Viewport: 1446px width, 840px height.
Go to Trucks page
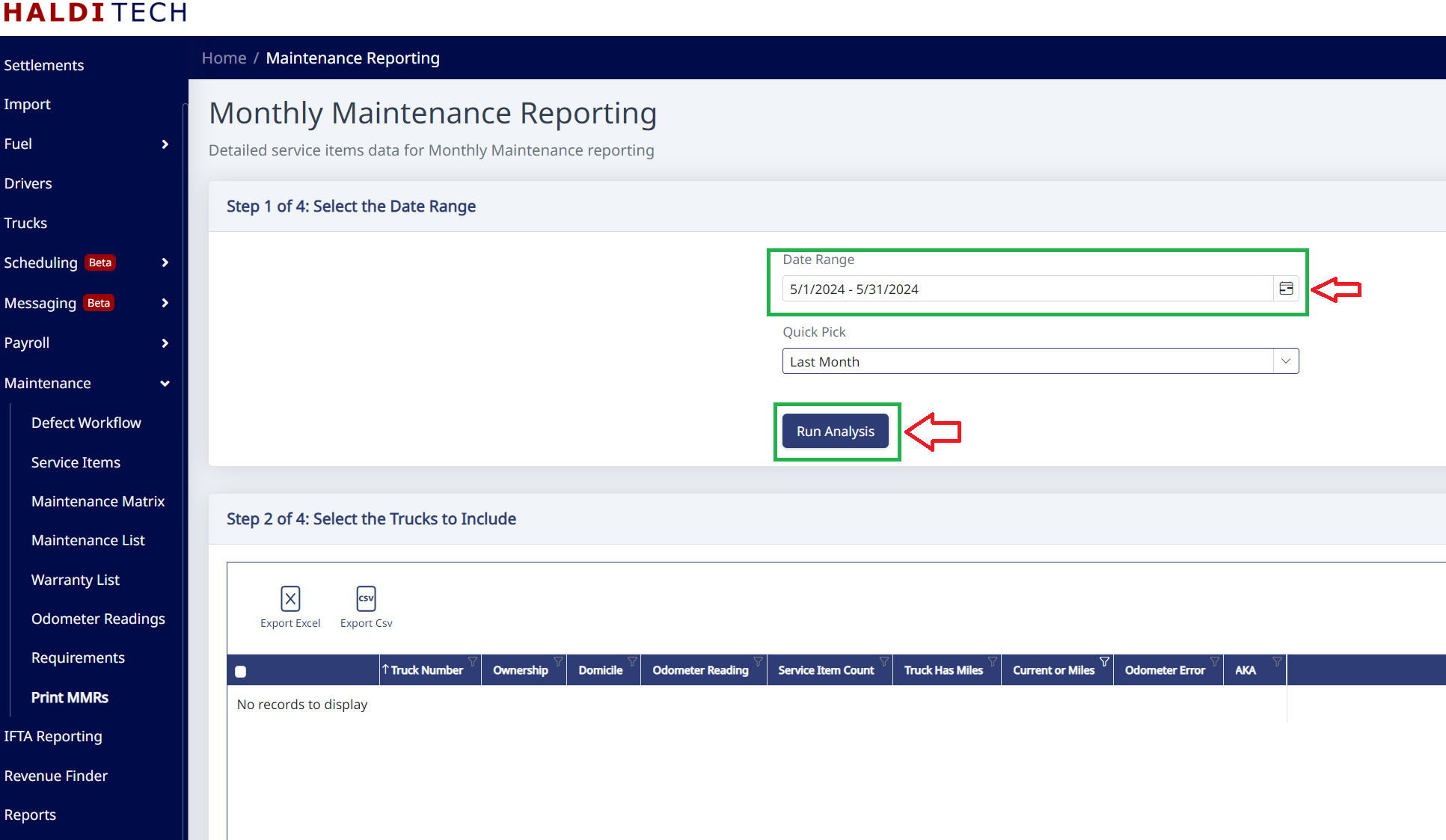point(25,223)
